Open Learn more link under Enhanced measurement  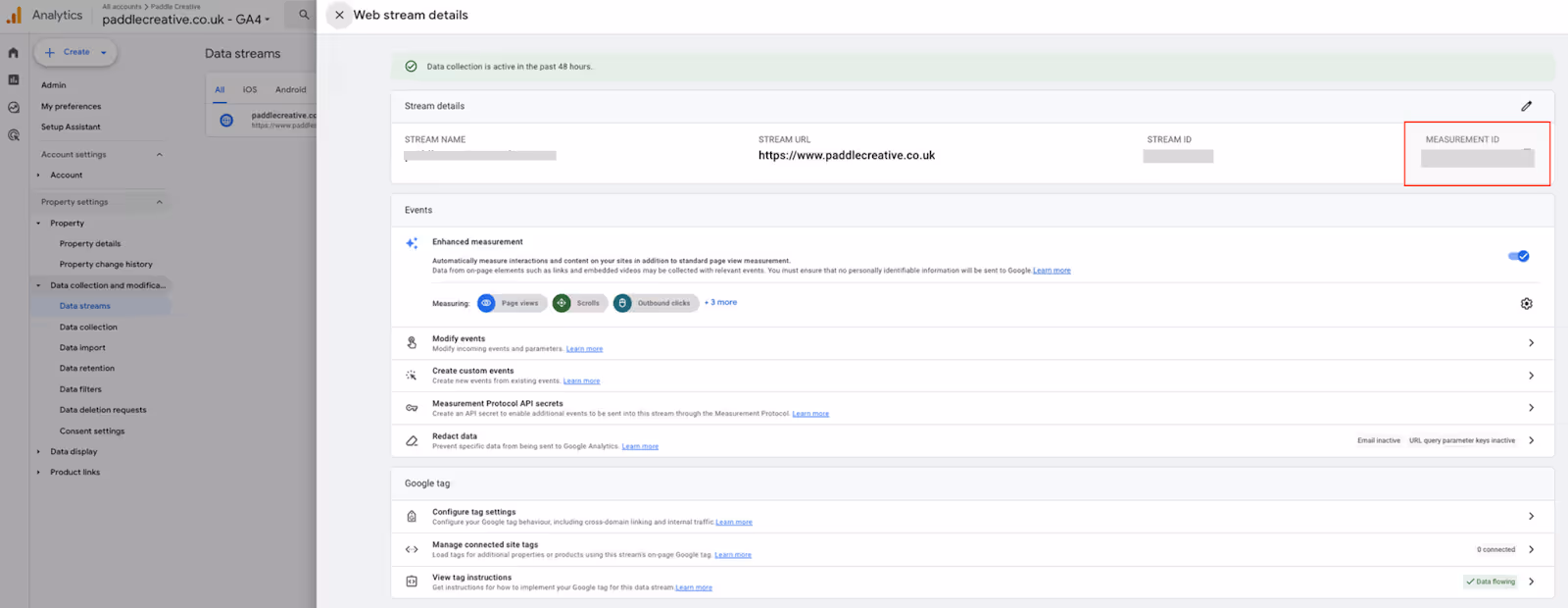click(1052, 271)
